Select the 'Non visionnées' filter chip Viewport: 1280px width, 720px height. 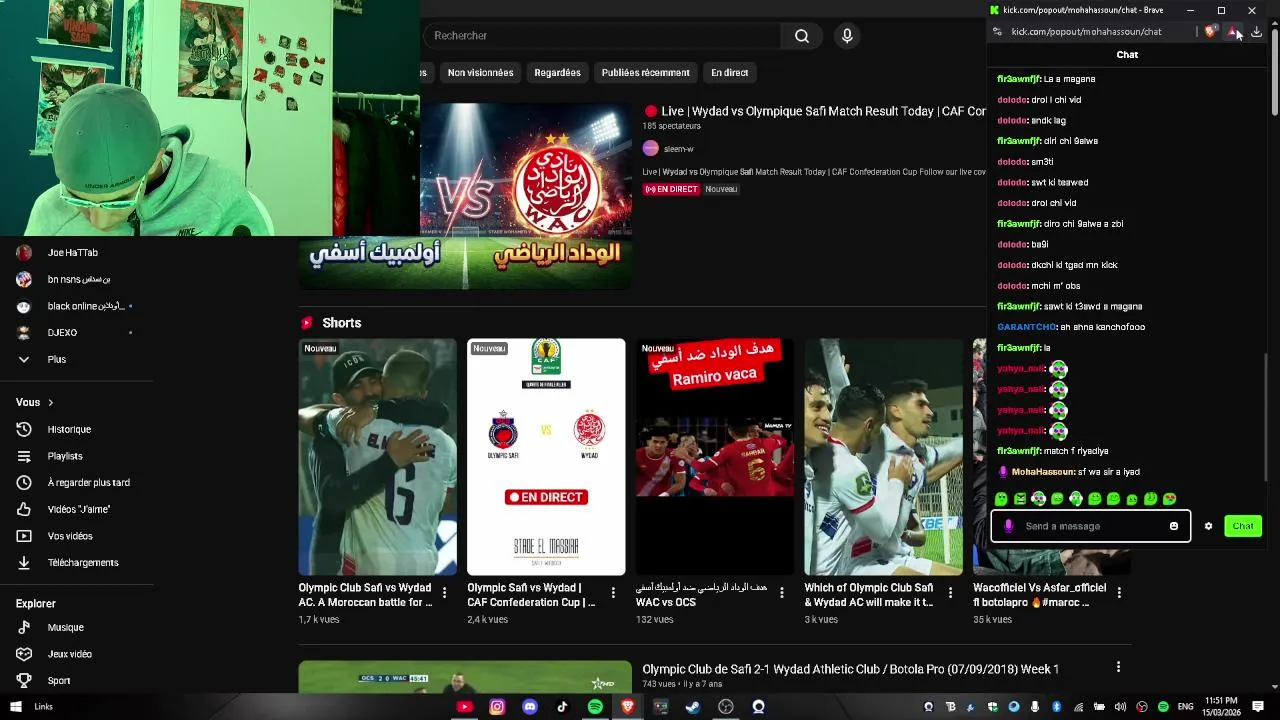(480, 73)
